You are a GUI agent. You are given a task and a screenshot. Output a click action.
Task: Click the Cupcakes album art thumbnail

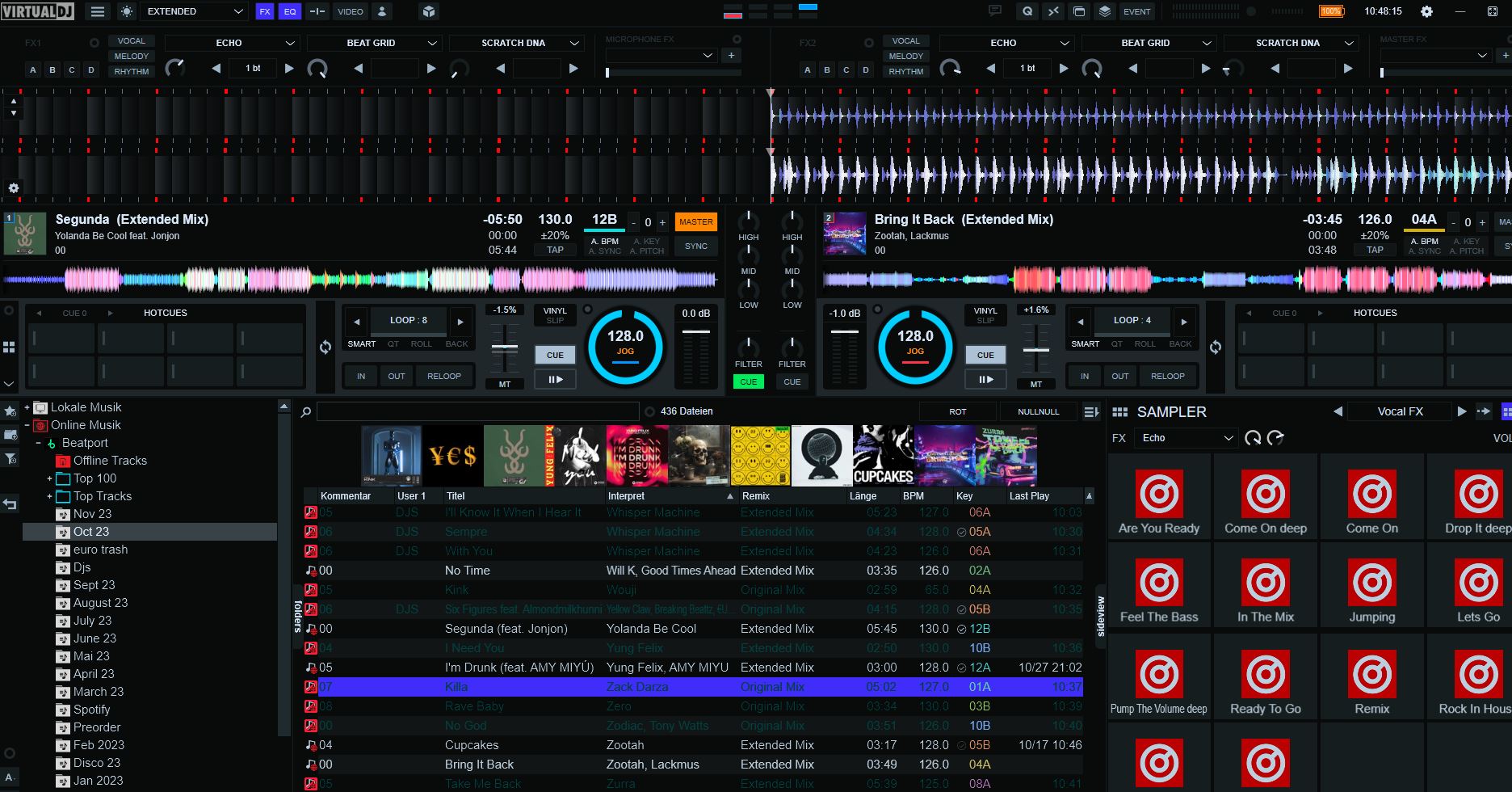point(883,455)
